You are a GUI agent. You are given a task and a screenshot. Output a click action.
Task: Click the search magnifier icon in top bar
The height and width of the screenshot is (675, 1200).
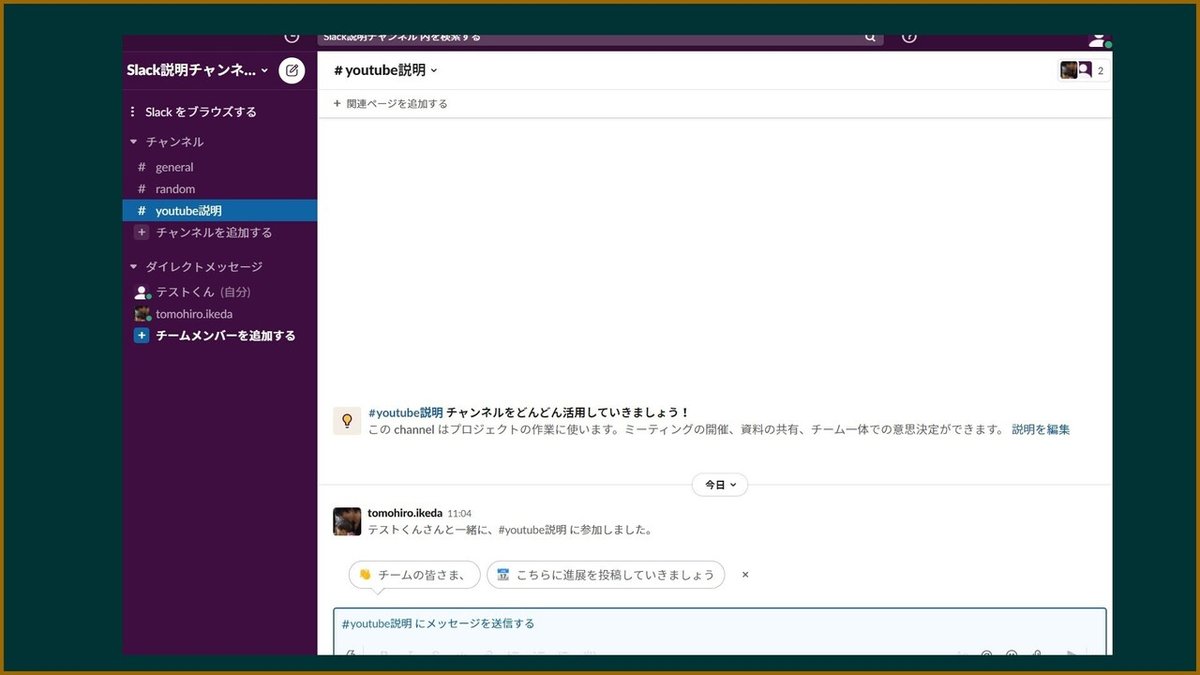click(870, 36)
